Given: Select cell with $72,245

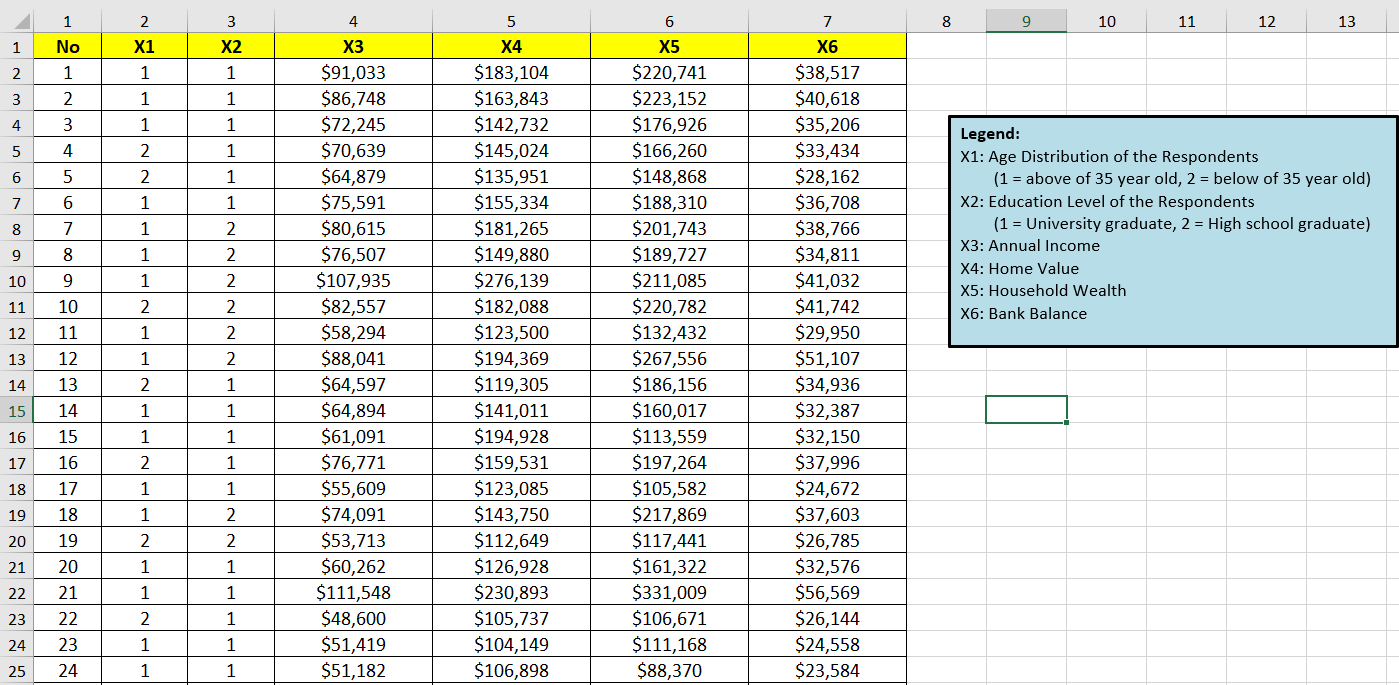Looking at the screenshot, I should pyautogui.click(x=353, y=124).
